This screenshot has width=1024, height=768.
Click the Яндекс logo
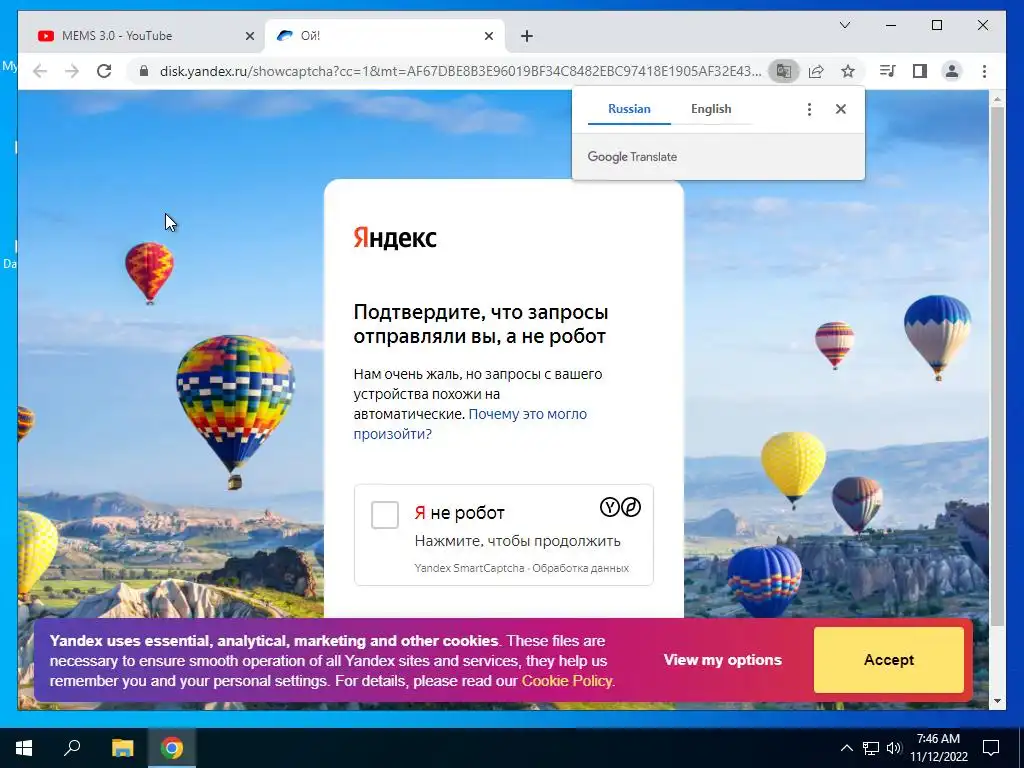(395, 238)
